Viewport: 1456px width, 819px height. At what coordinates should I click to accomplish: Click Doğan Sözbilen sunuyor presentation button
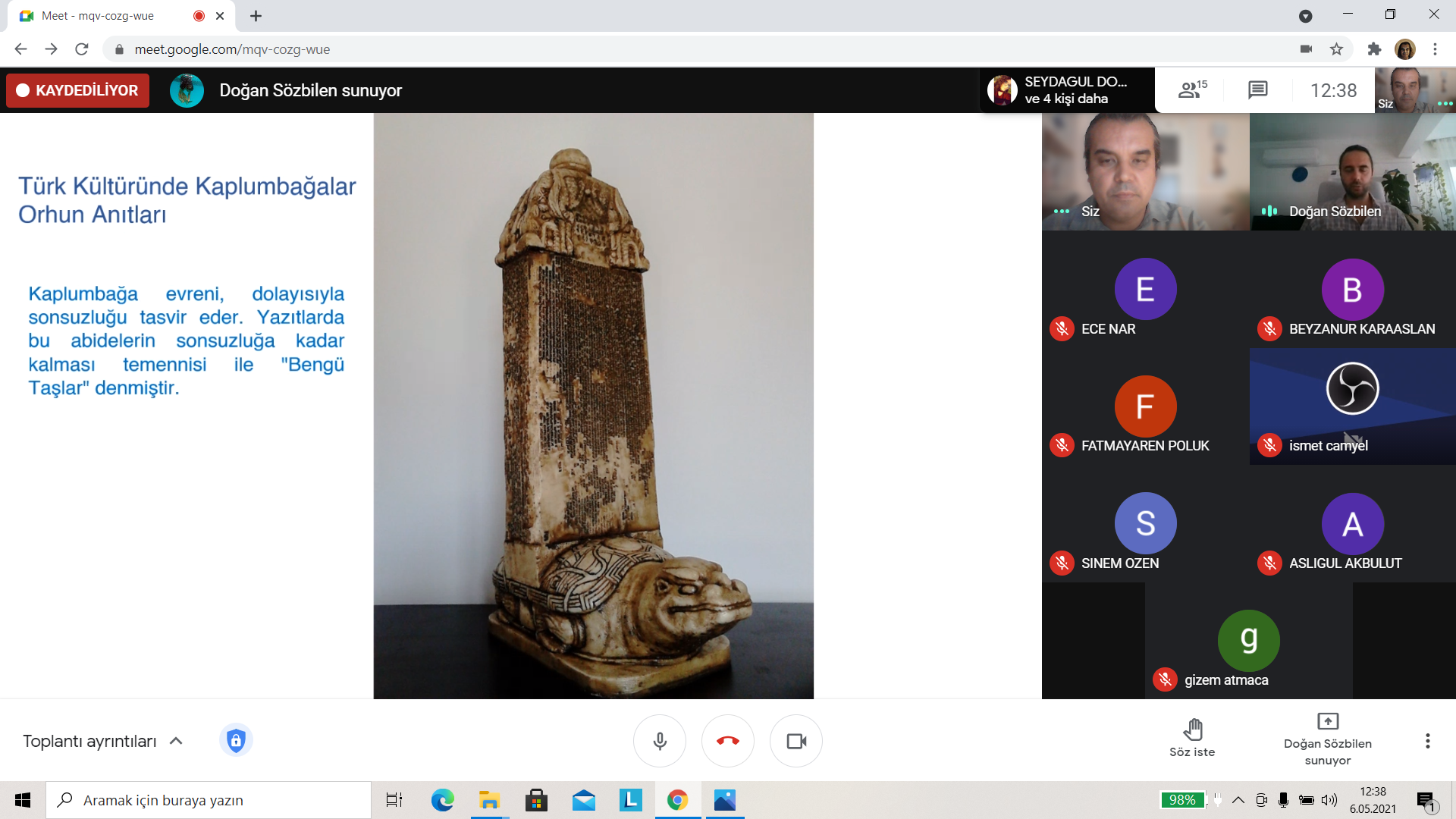(x=1327, y=739)
